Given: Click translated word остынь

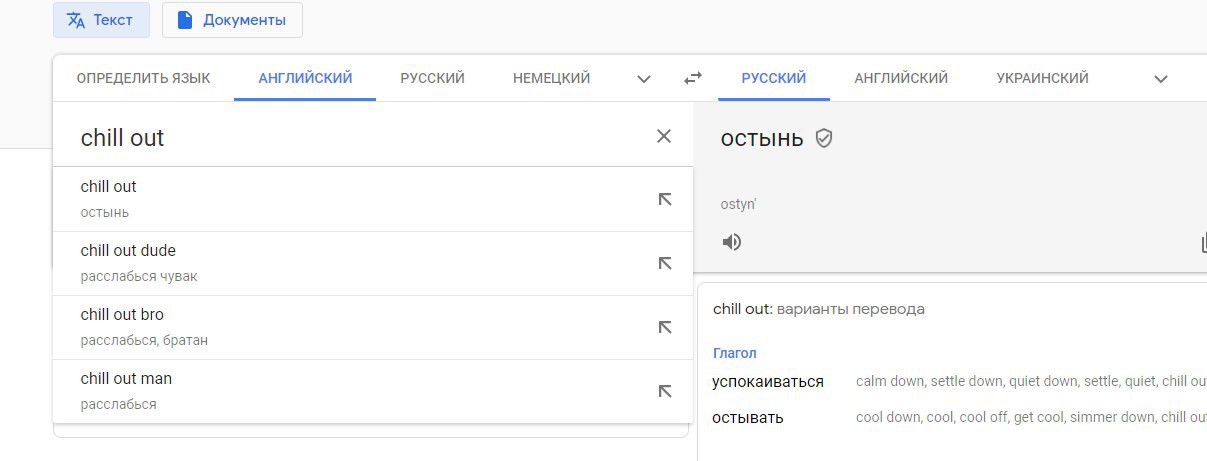Looking at the screenshot, I should click(x=761, y=139).
